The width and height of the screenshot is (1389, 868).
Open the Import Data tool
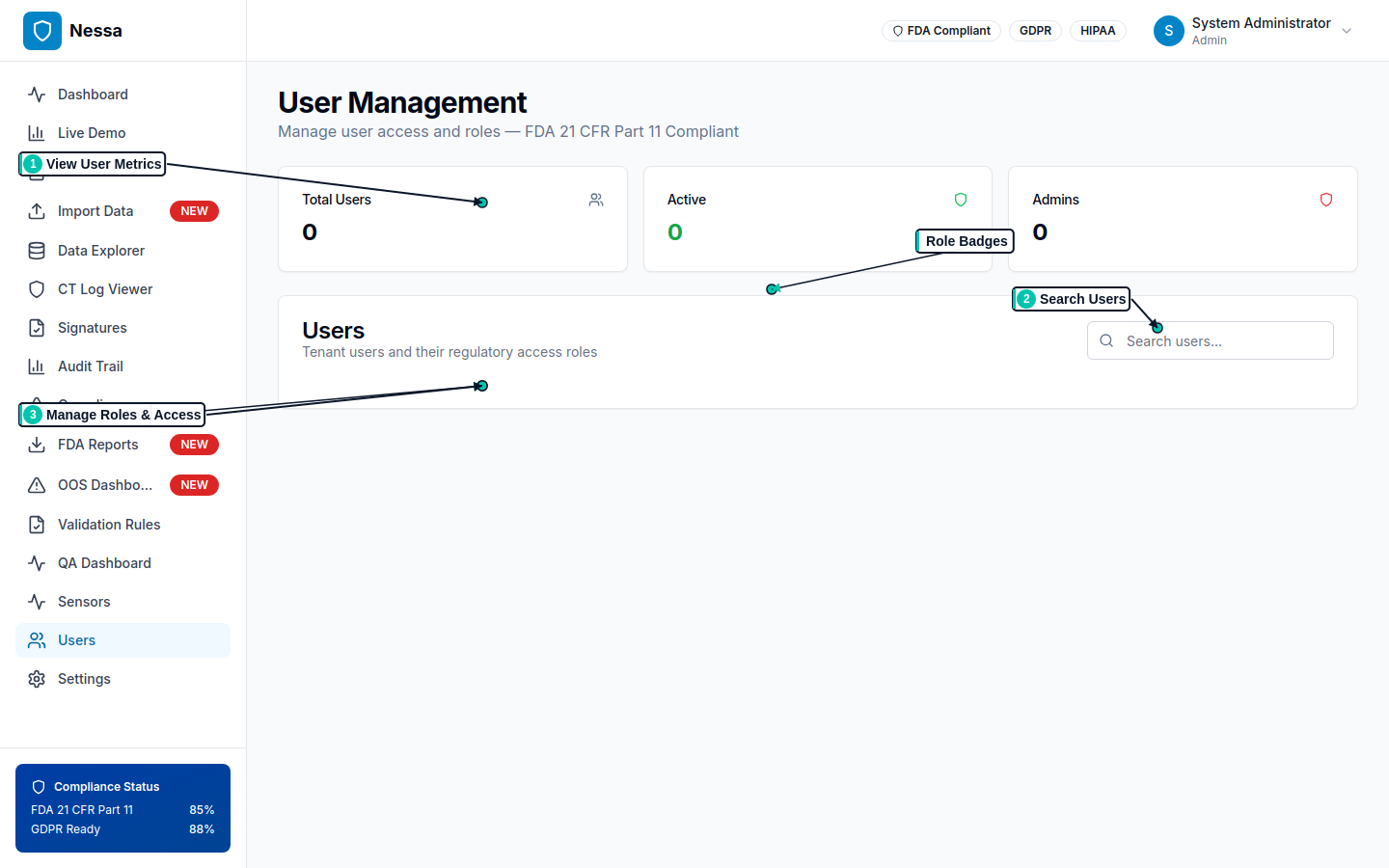coord(93,210)
